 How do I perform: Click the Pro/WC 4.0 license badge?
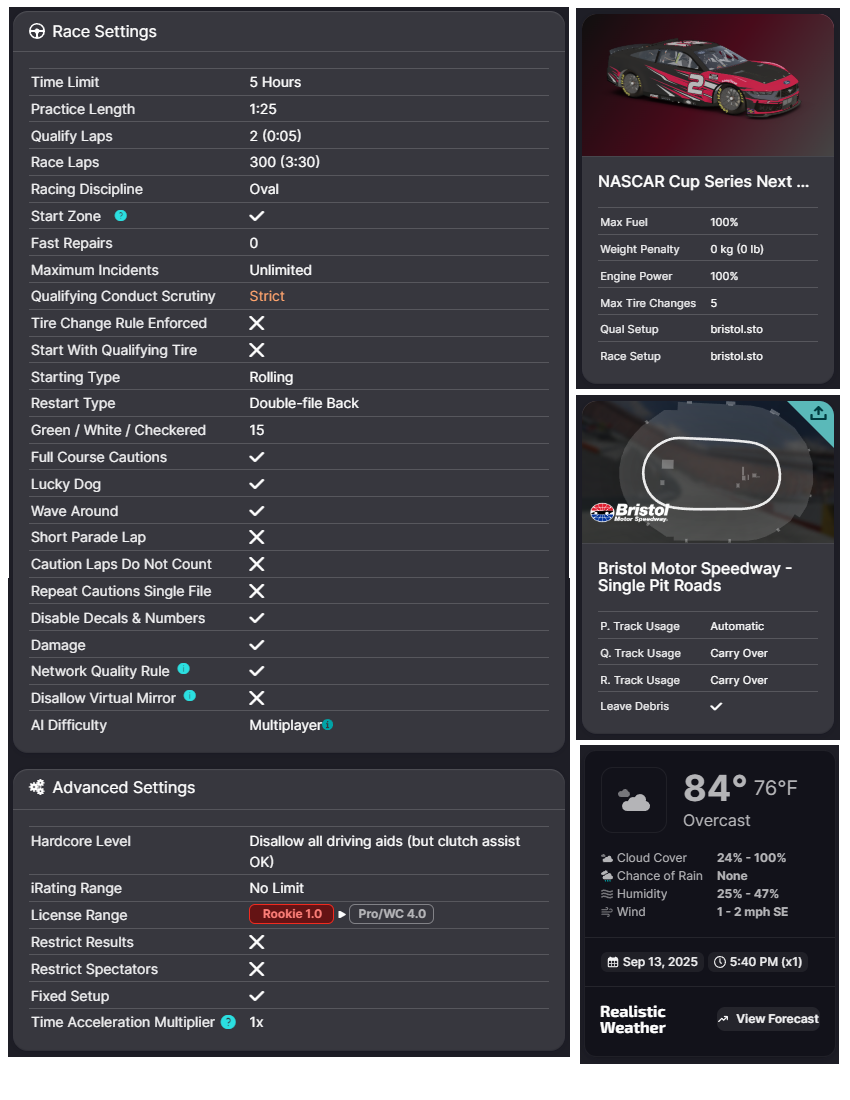click(x=391, y=914)
